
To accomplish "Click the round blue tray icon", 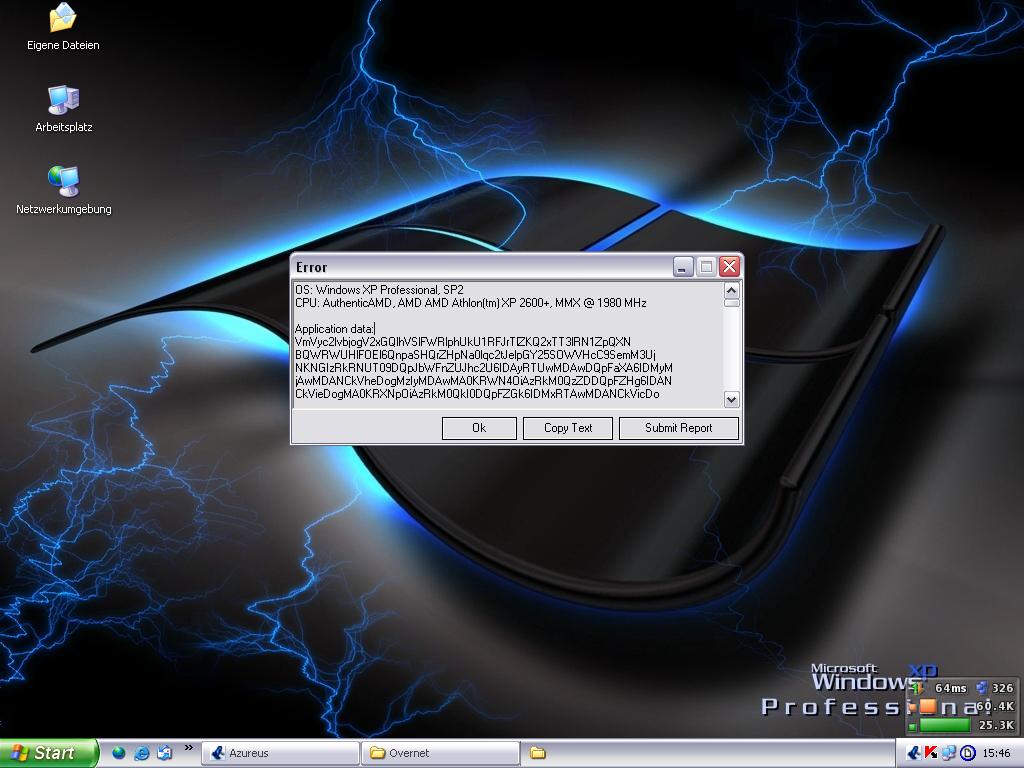I will 967,753.
